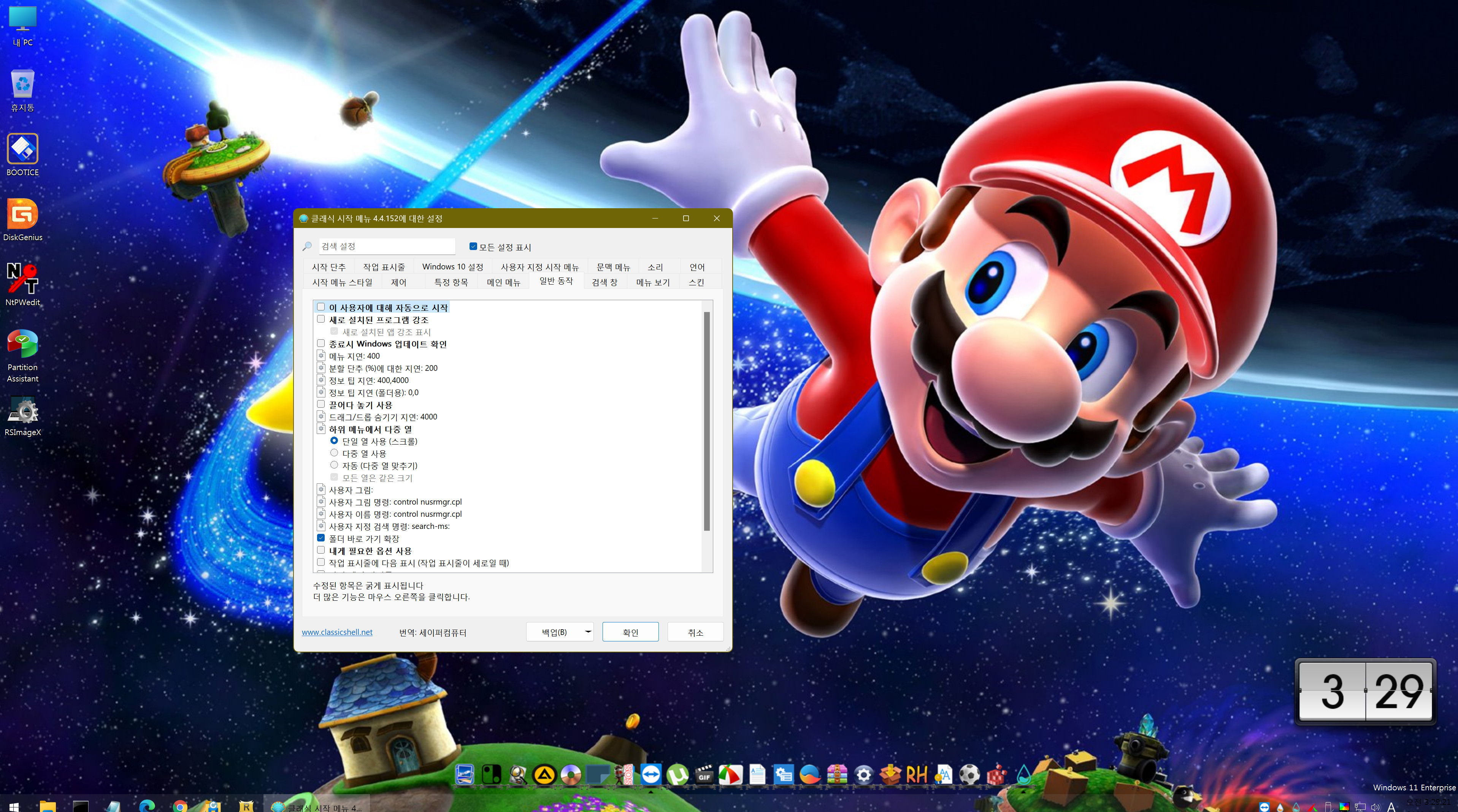Click the settings list vertical scrollbar
The height and width of the screenshot is (812, 1458).
(x=706, y=421)
